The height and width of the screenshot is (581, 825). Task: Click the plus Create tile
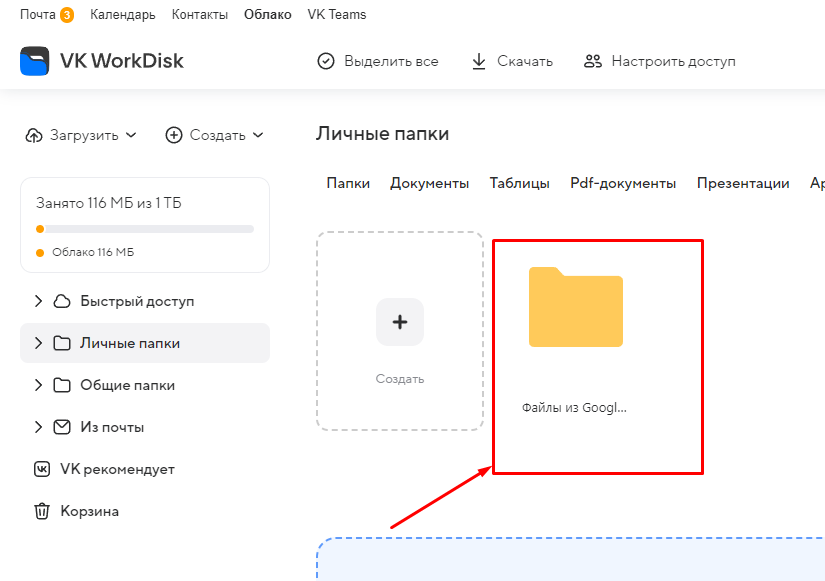[x=400, y=322]
